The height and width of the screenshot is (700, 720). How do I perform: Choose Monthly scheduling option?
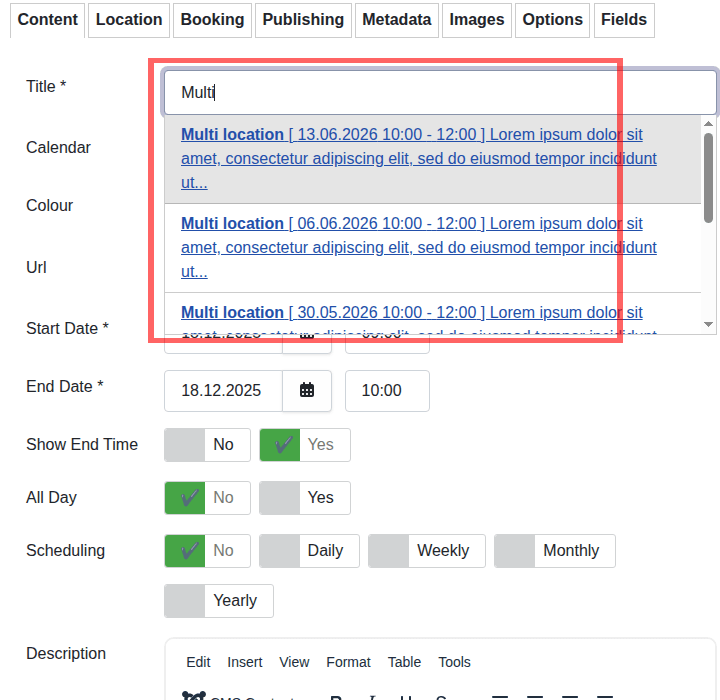(554, 551)
